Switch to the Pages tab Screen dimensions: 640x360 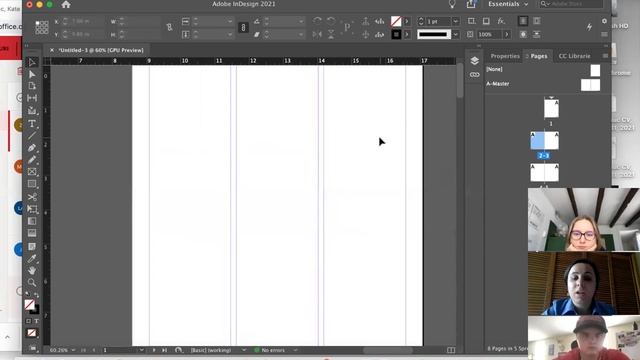tap(539, 56)
